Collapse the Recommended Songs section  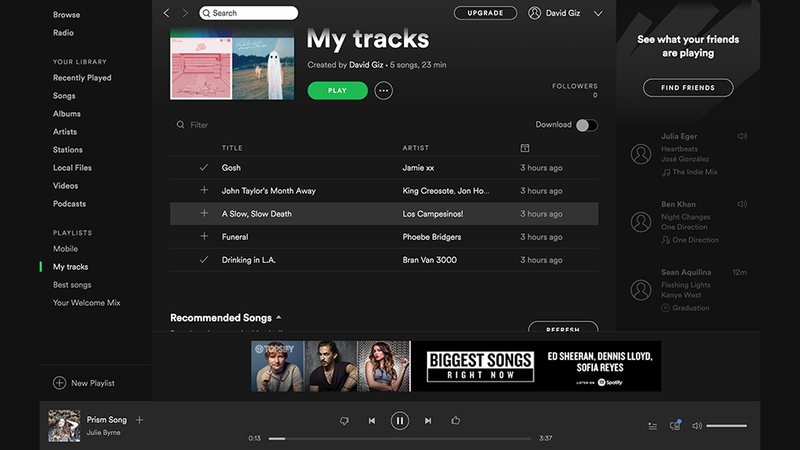pyautogui.click(x=279, y=317)
